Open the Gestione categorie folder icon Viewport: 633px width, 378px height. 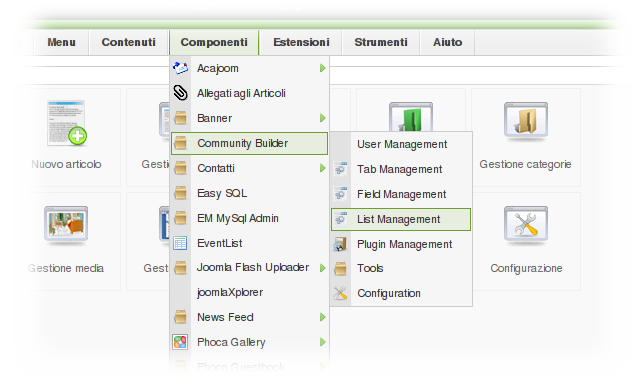click(526, 120)
